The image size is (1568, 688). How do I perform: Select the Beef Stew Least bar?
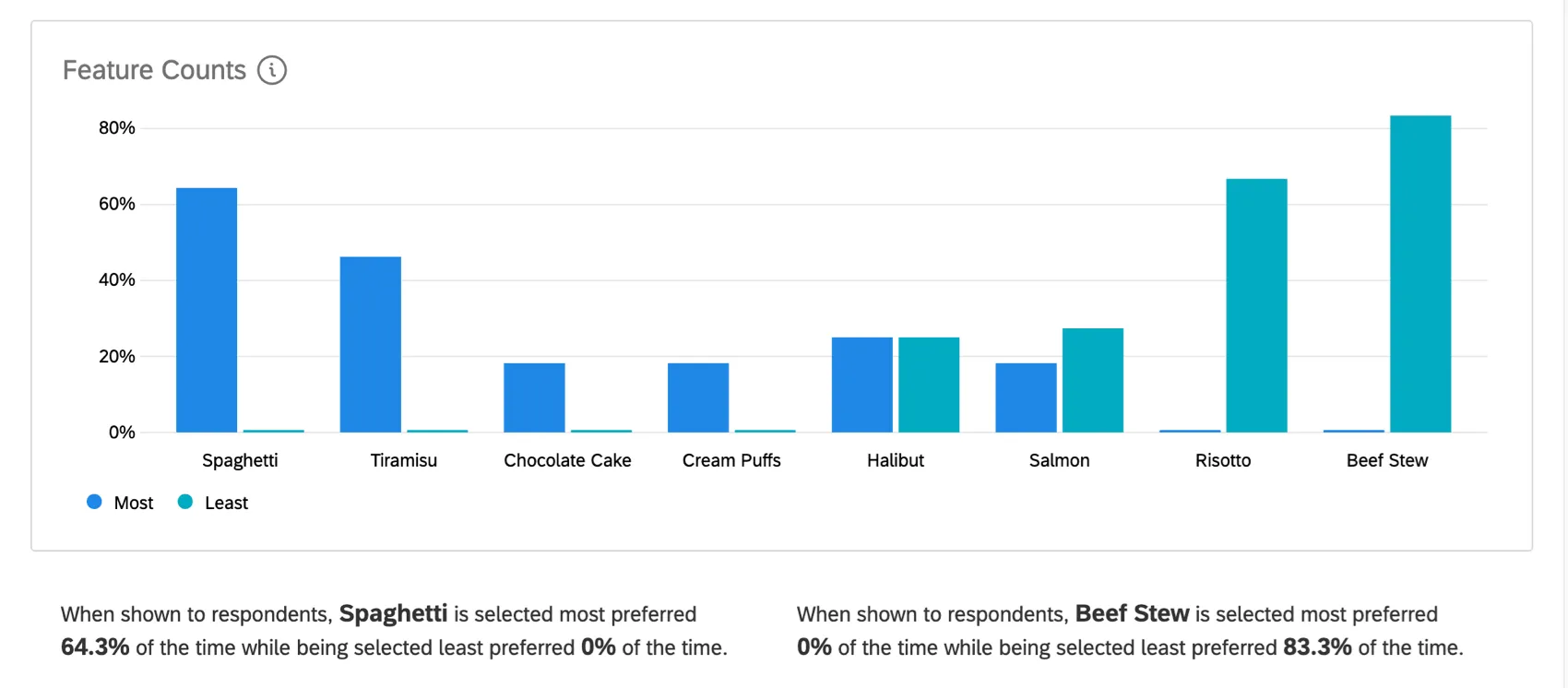pos(1420,274)
